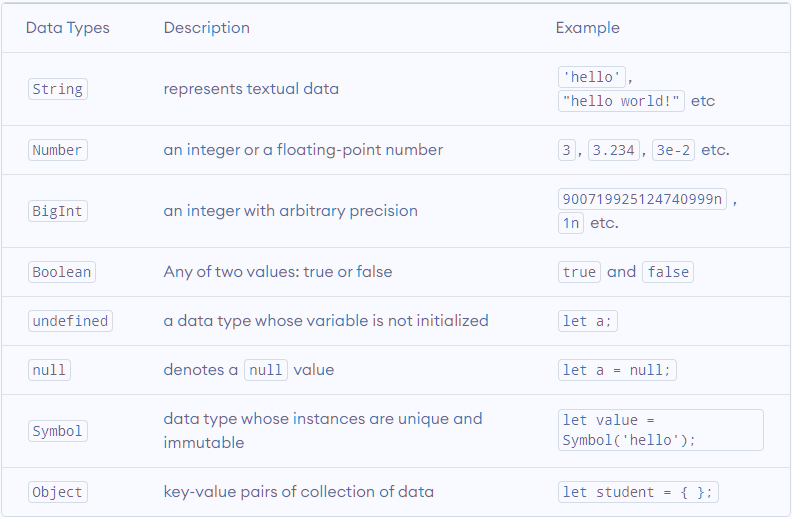Select the 900719925124740999n example

coord(642,199)
